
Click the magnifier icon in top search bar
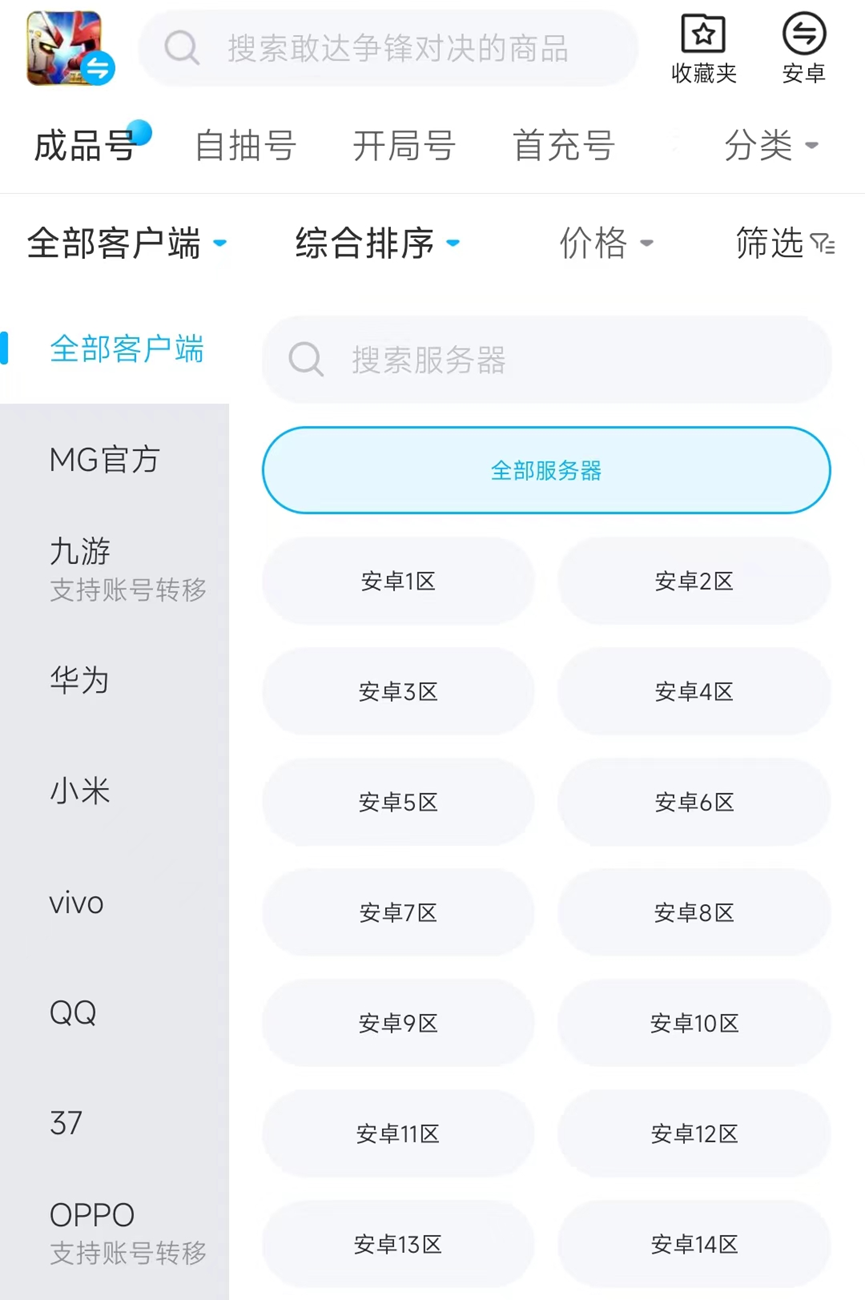click(x=182, y=47)
